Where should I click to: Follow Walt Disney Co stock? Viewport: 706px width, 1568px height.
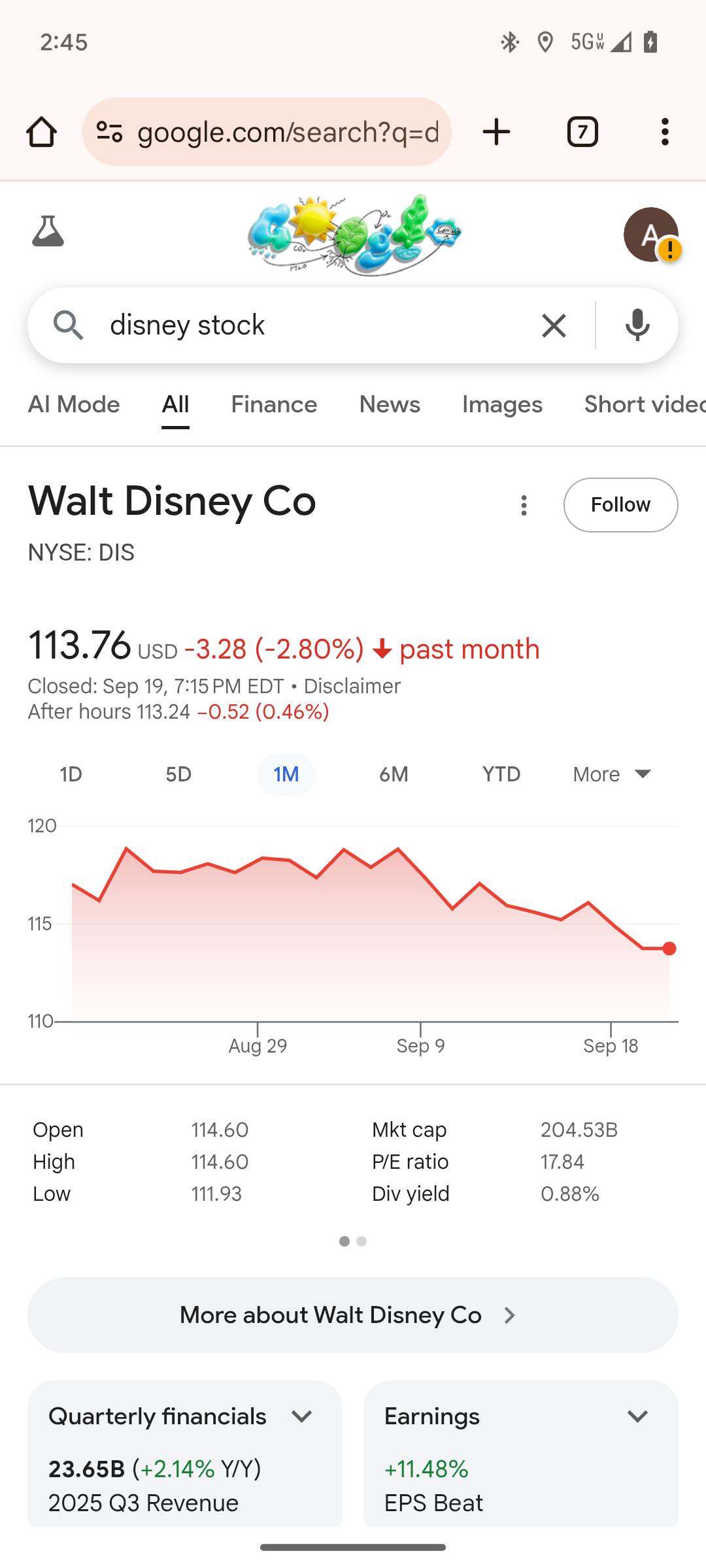coord(620,505)
